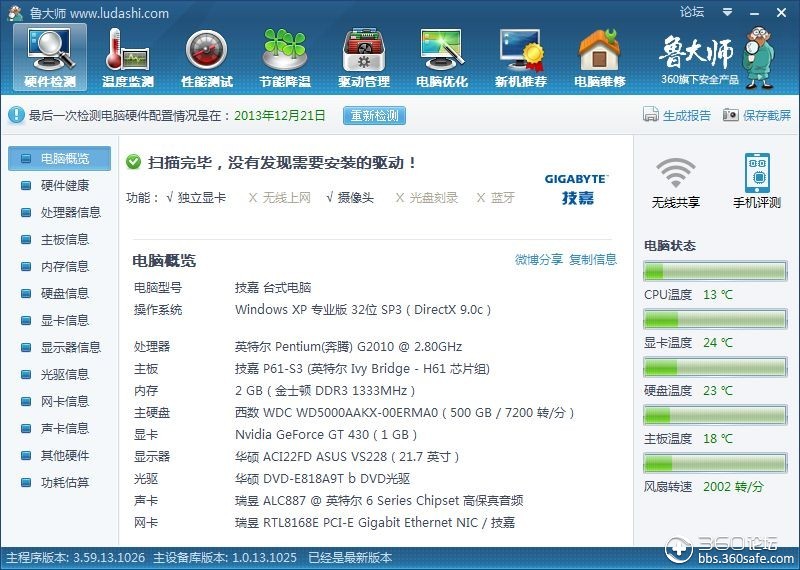
Task: Open the 节能降温 energy saving tool
Action: pyautogui.click(x=285, y=57)
